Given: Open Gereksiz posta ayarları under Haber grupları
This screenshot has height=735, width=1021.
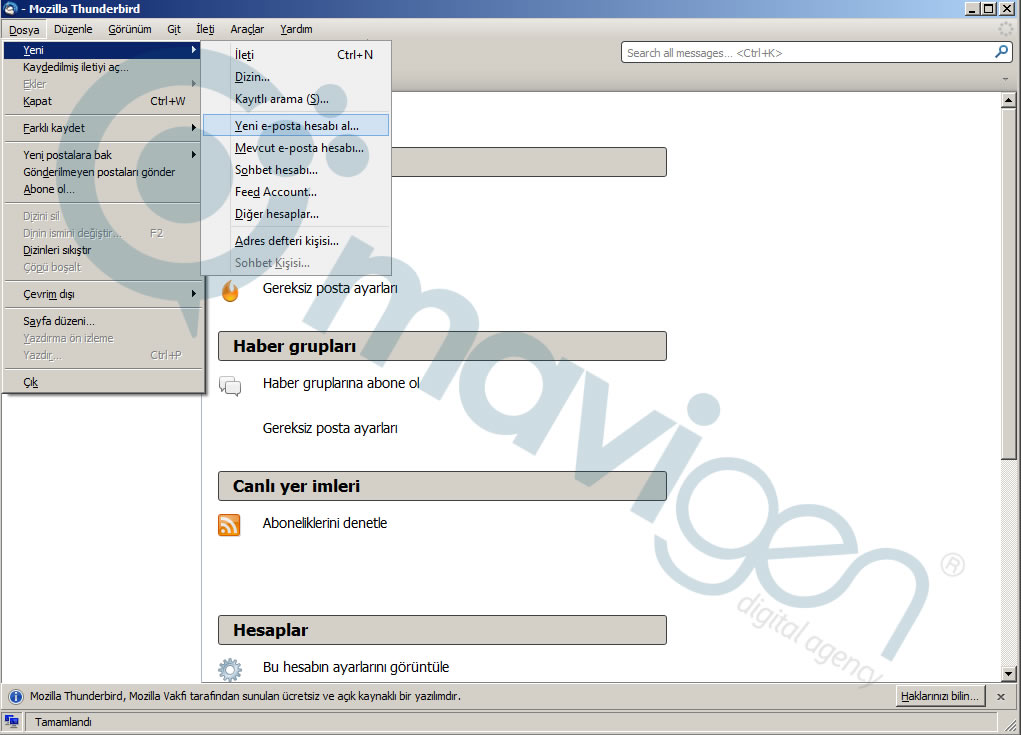Looking at the screenshot, I should tap(330, 428).
